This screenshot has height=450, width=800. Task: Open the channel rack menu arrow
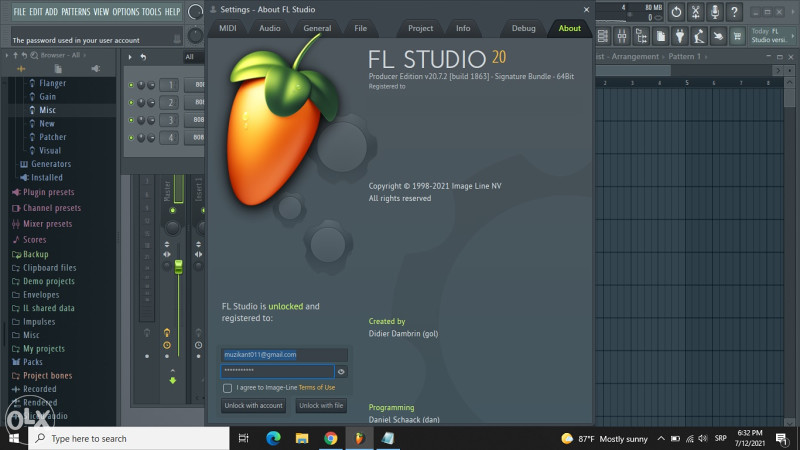click(130, 57)
